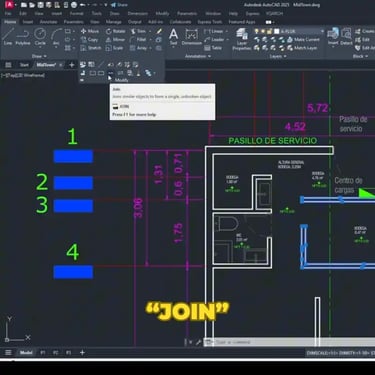
Task: Activate the Trim command
Action: click(138, 31)
